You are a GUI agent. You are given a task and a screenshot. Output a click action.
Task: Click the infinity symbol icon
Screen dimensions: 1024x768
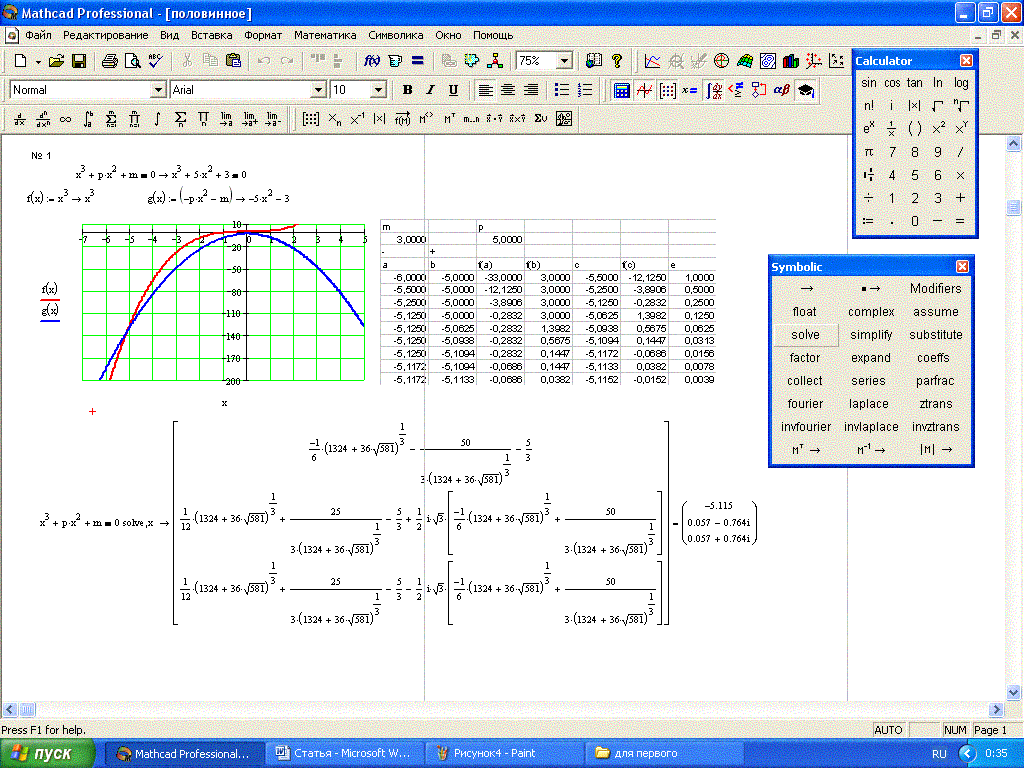[x=66, y=119]
